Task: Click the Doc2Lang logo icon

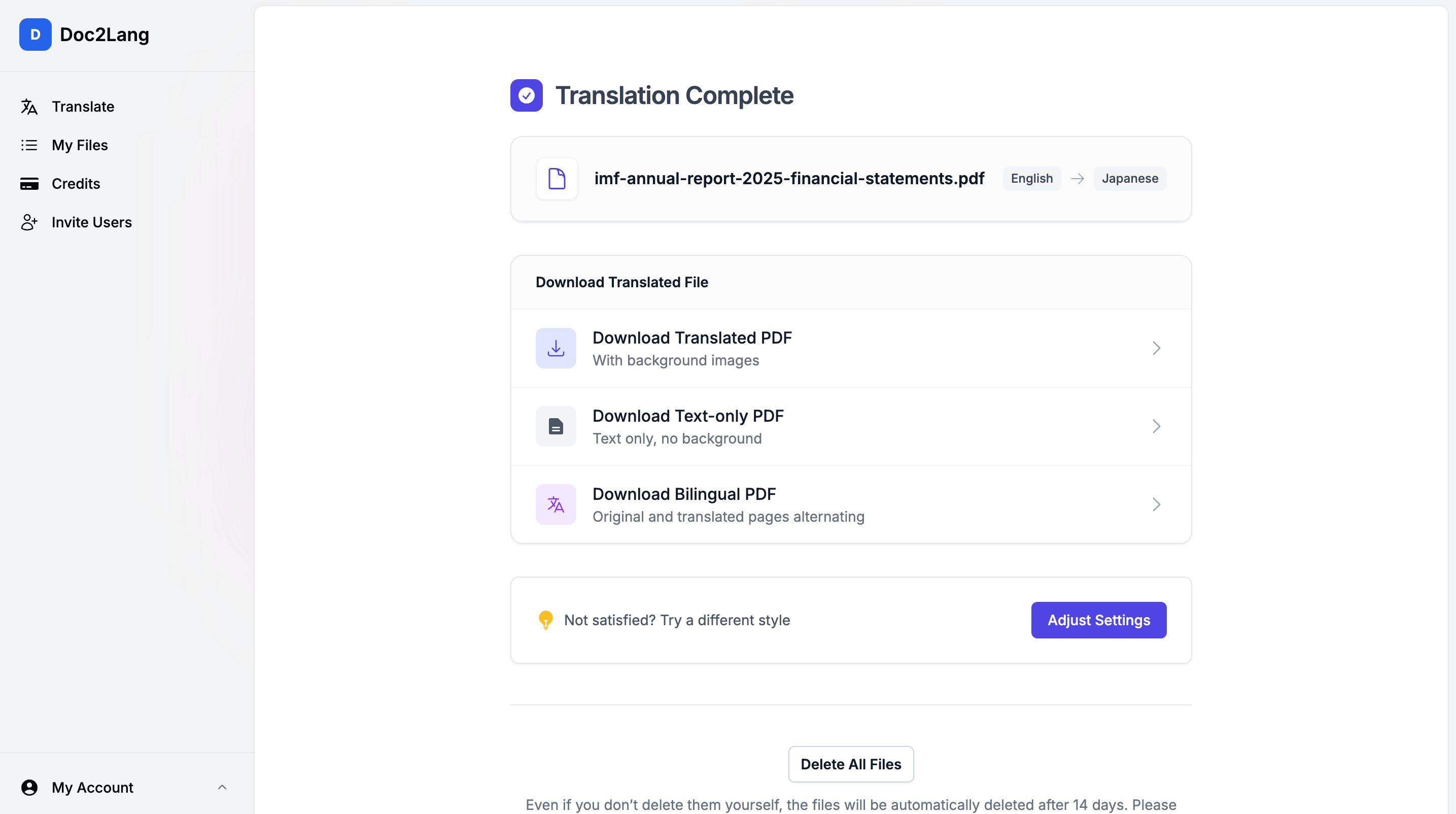Action: pyautogui.click(x=35, y=35)
